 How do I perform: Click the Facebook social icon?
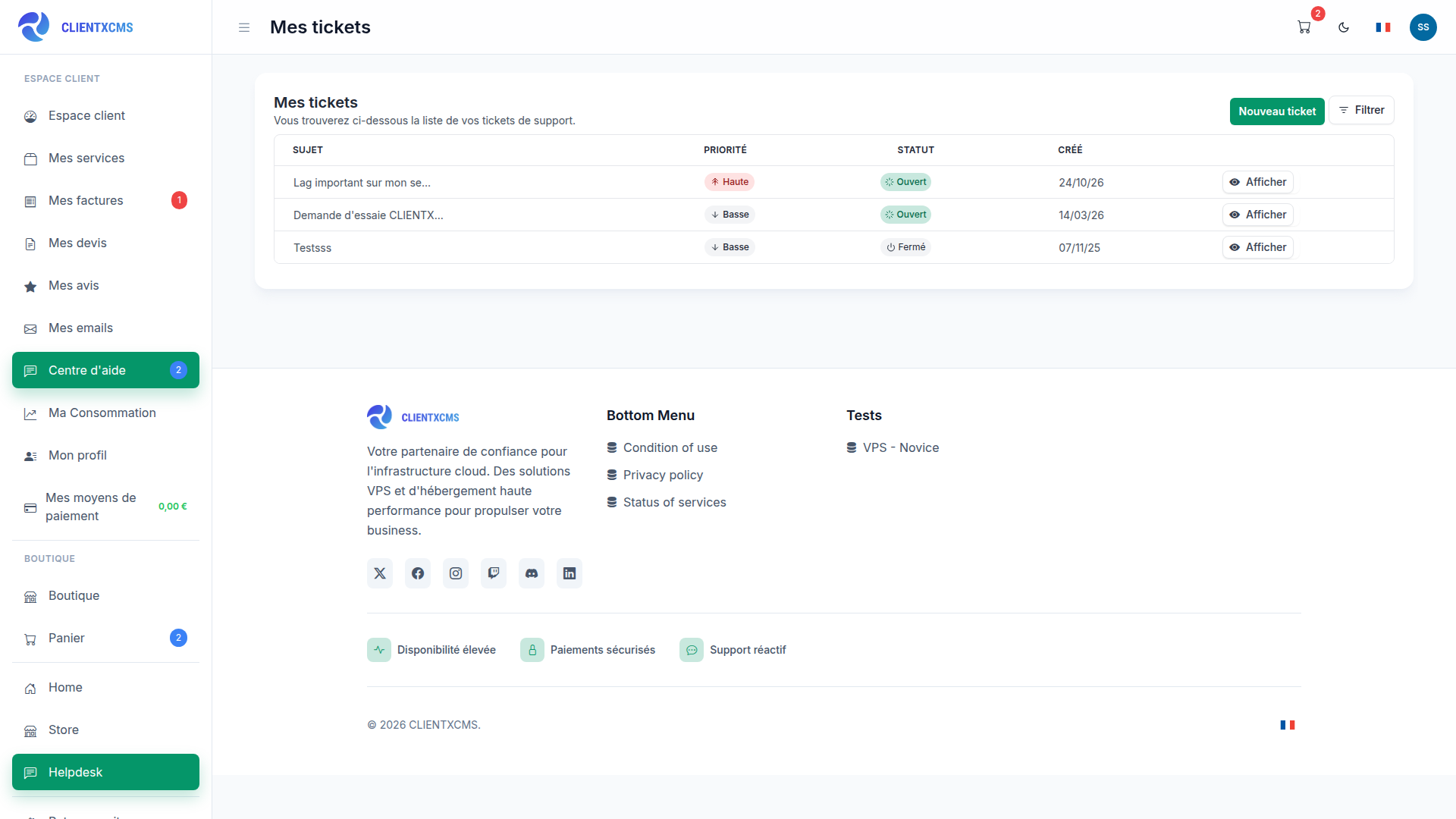(x=418, y=573)
